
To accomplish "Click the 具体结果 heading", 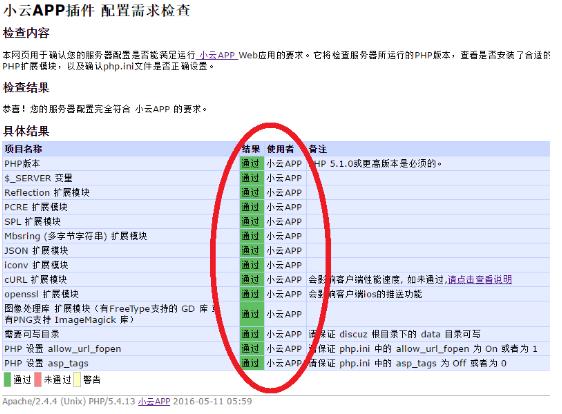I will click(26, 131).
